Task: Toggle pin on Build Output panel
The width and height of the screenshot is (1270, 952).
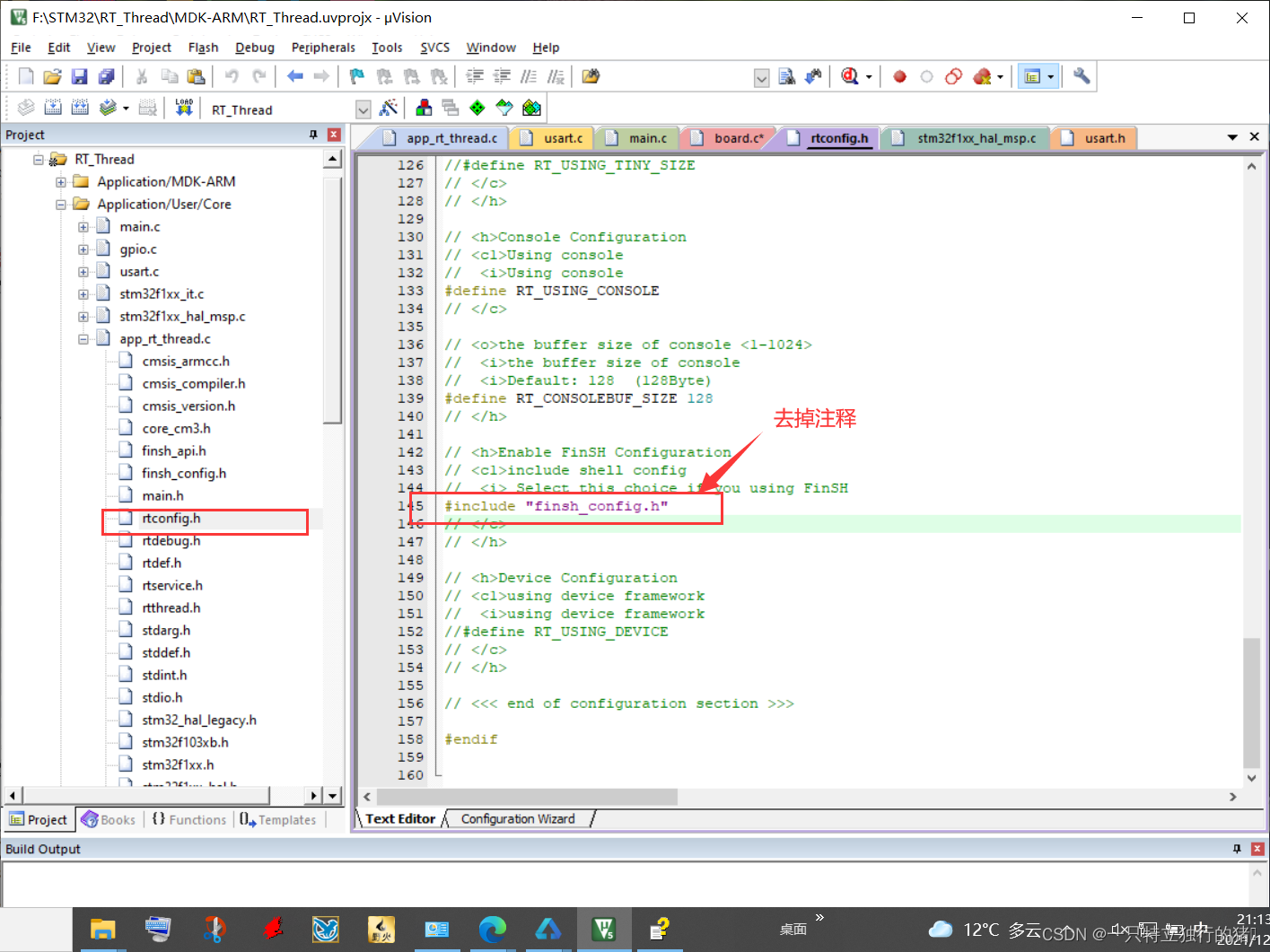Action: point(1237,849)
